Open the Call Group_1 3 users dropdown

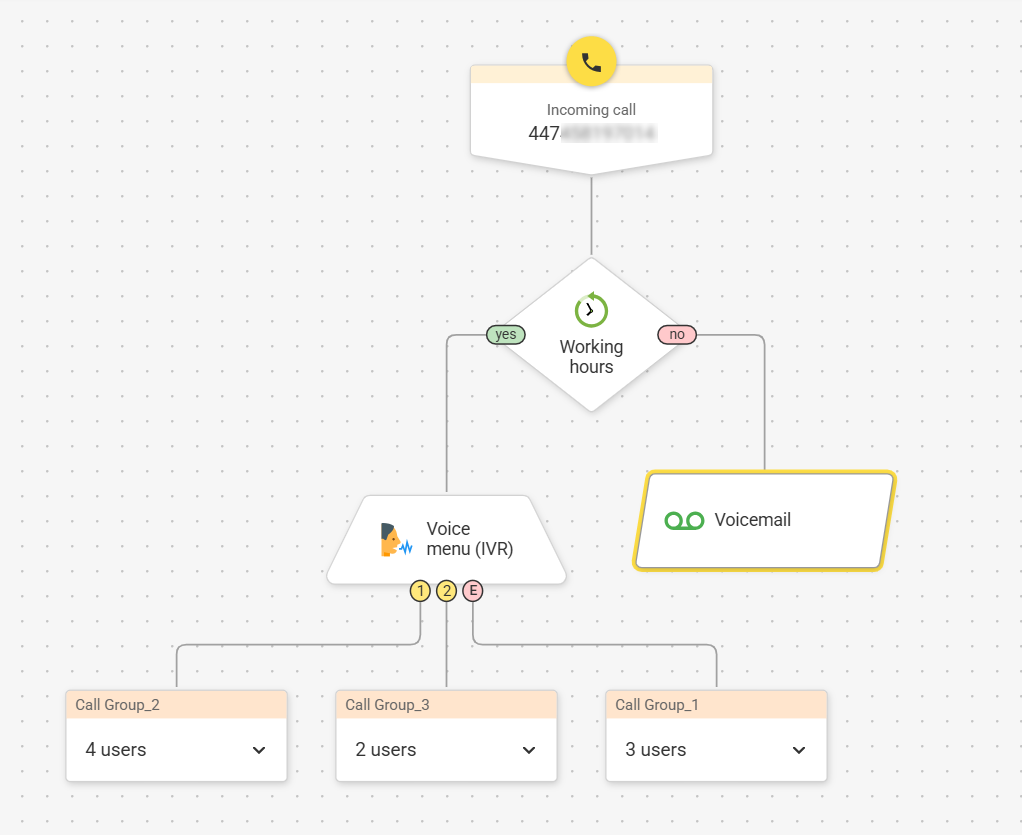pyautogui.click(x=799, y=750)
